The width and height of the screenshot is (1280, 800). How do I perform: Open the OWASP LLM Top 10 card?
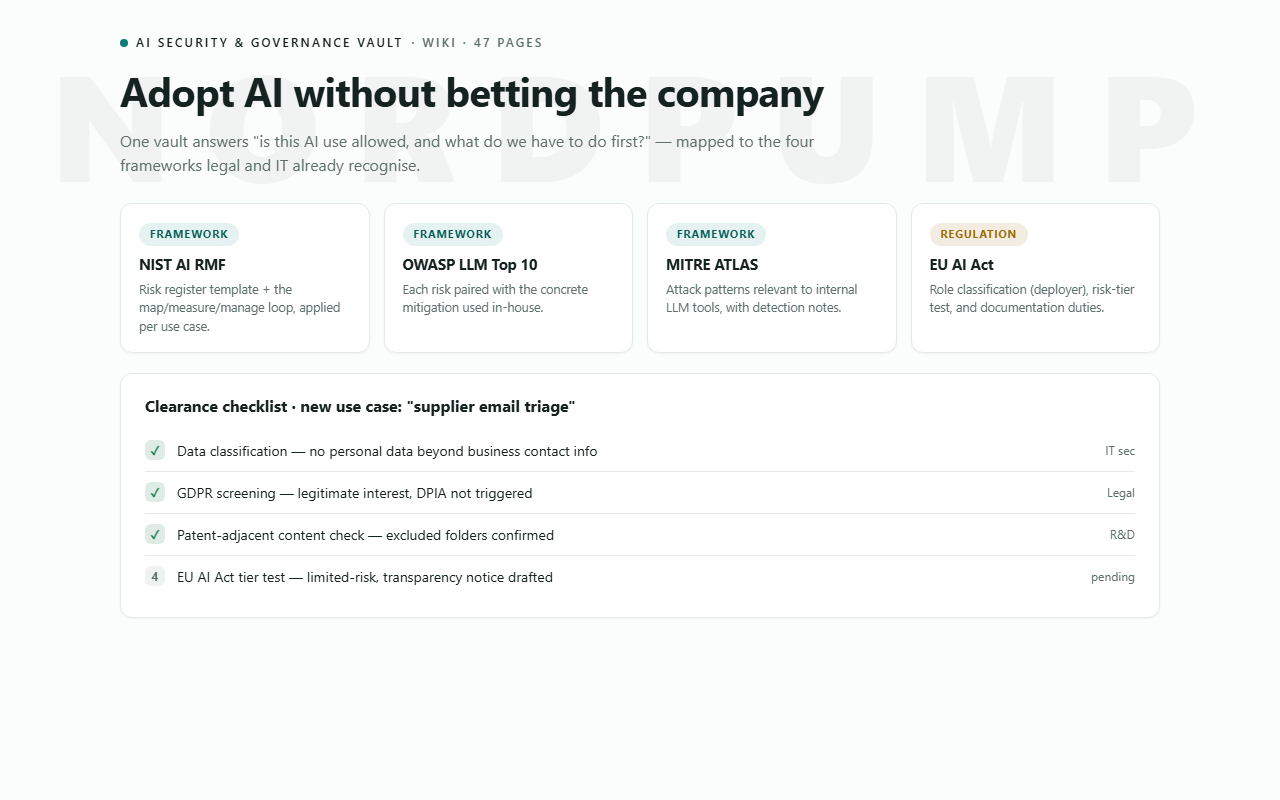pos(508,278)
